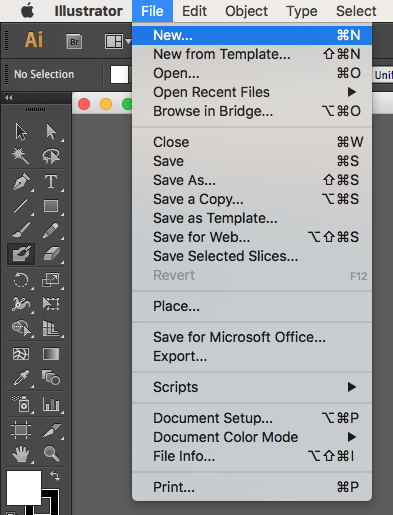The image size is (393, 515).
Task: Choose New from Template...
Action: point(252,54)
